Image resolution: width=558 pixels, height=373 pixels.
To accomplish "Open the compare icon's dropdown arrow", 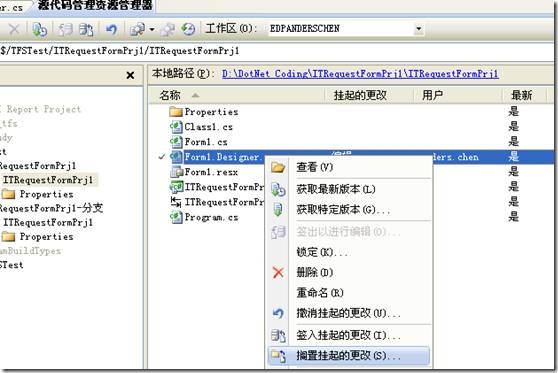I will tap(152, 29).
